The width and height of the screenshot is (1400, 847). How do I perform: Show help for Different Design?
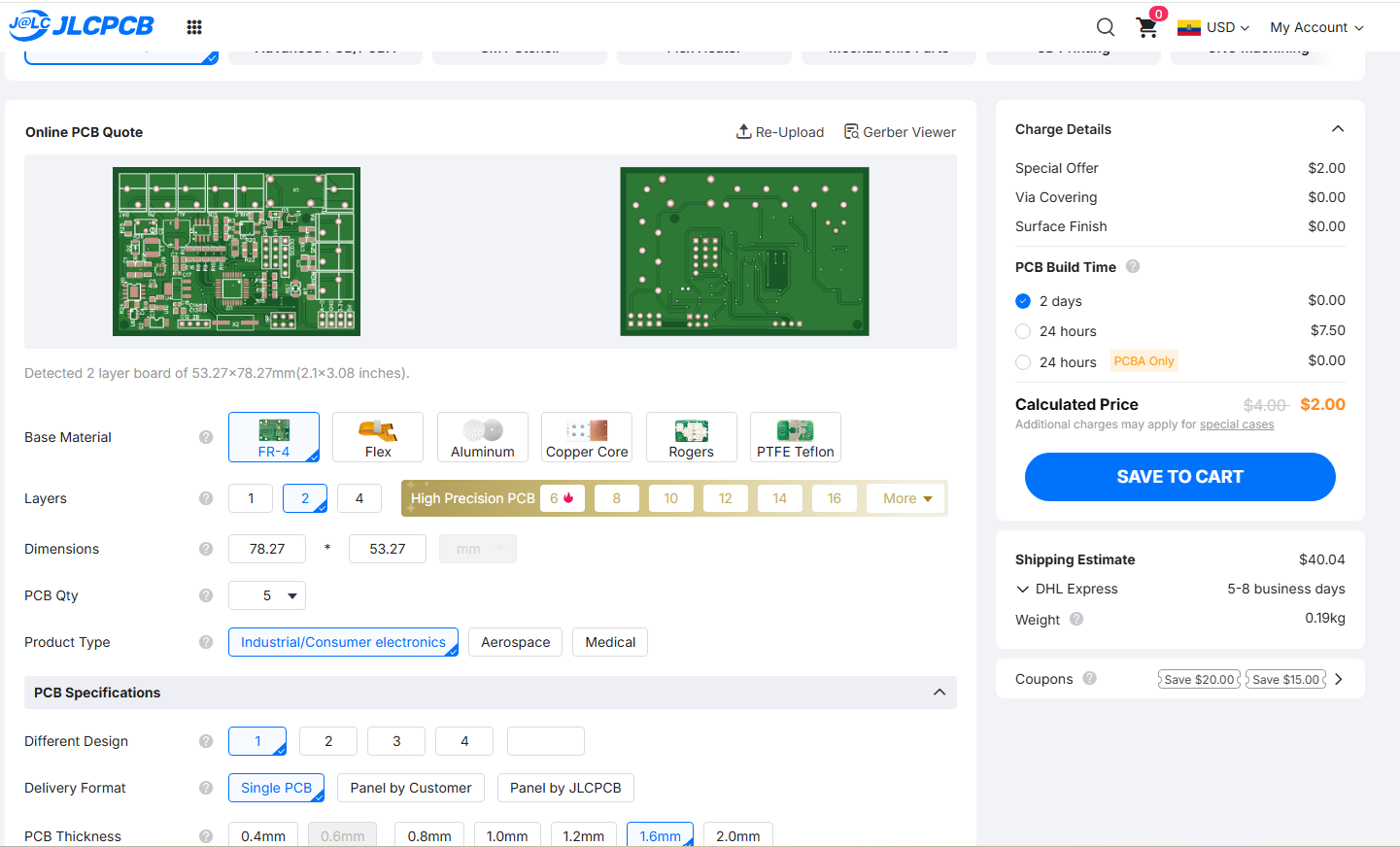click(x=206, y=741)
